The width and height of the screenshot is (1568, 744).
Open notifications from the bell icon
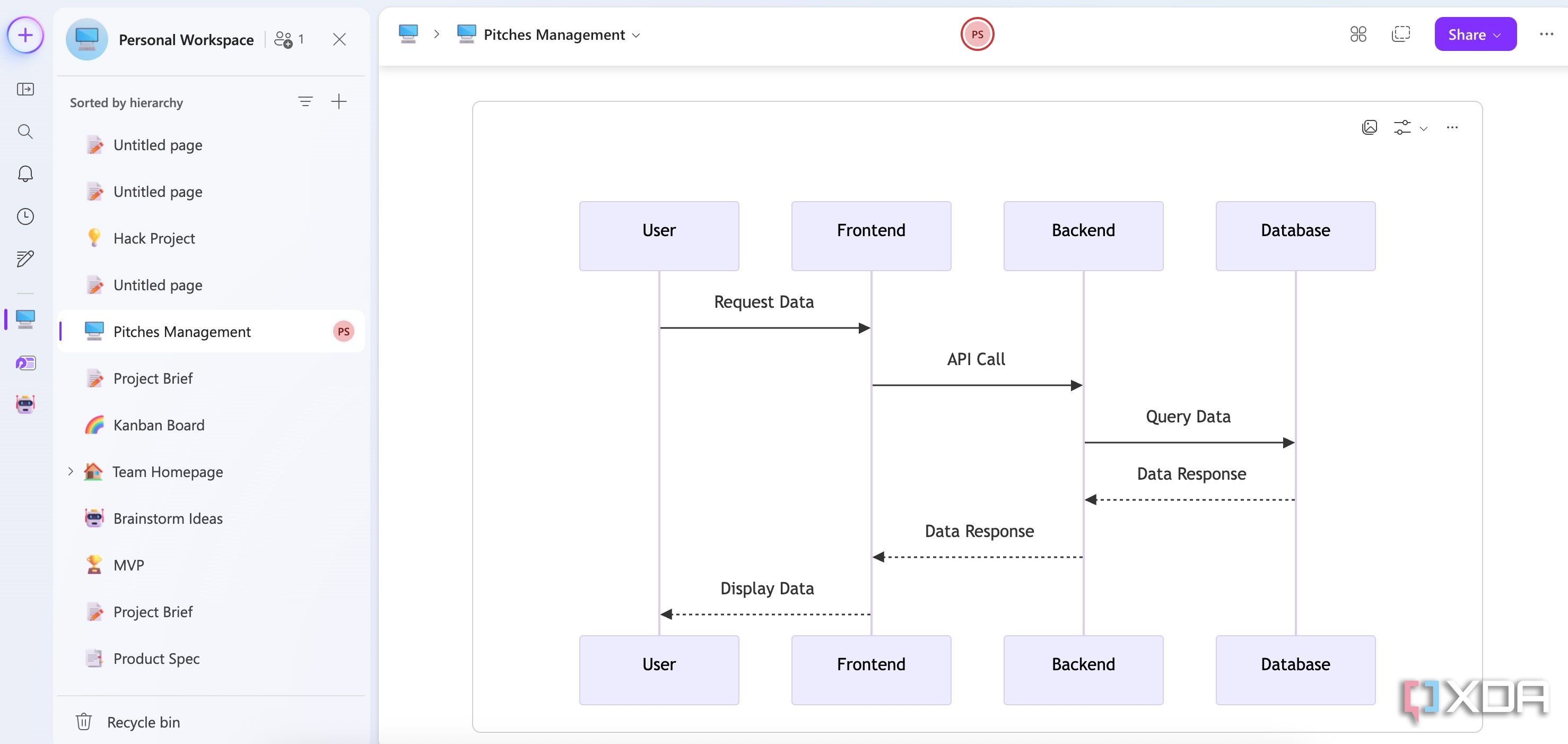(25, 174)
